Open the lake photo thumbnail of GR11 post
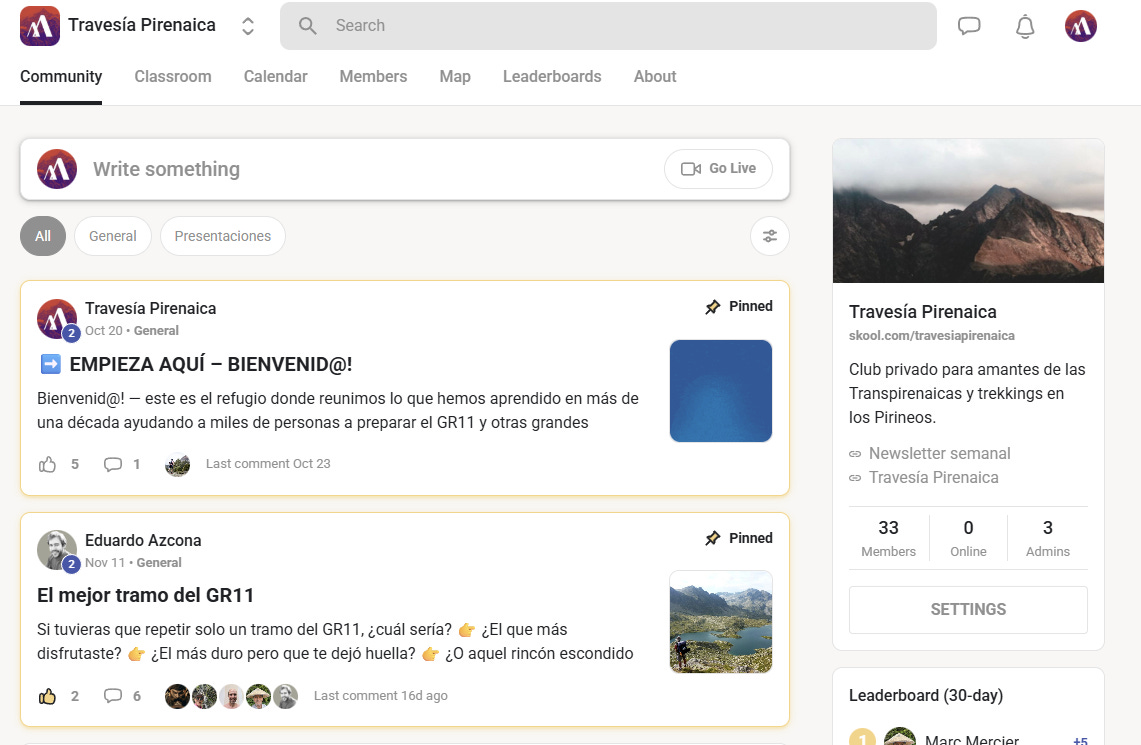Image resolution: width=1141 pixels, height=745 pixels. (720, 622)
